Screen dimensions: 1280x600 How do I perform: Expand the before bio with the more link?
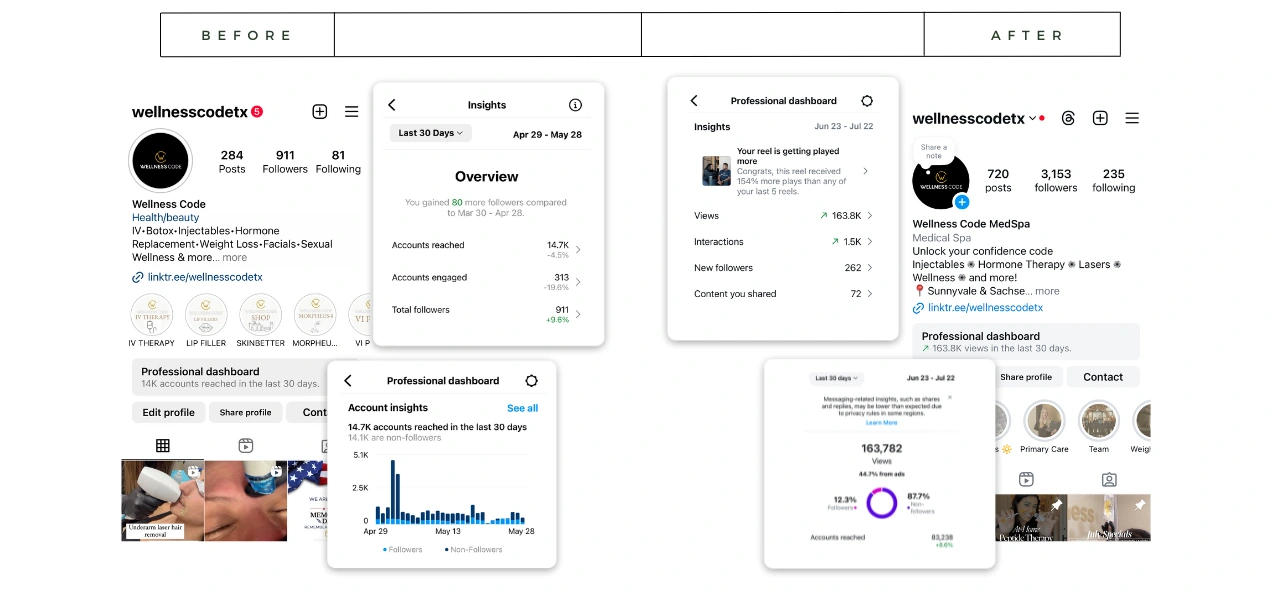234,257
